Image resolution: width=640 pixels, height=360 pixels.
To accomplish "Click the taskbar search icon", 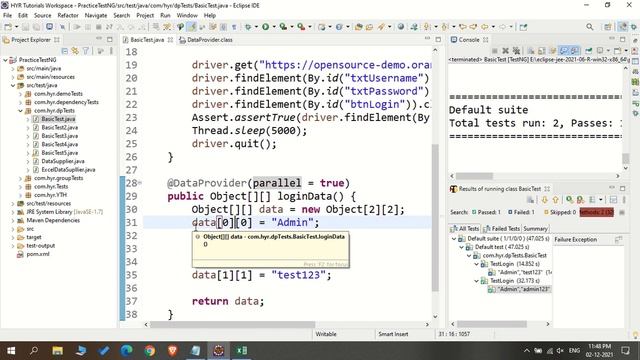I will [34, 351].
